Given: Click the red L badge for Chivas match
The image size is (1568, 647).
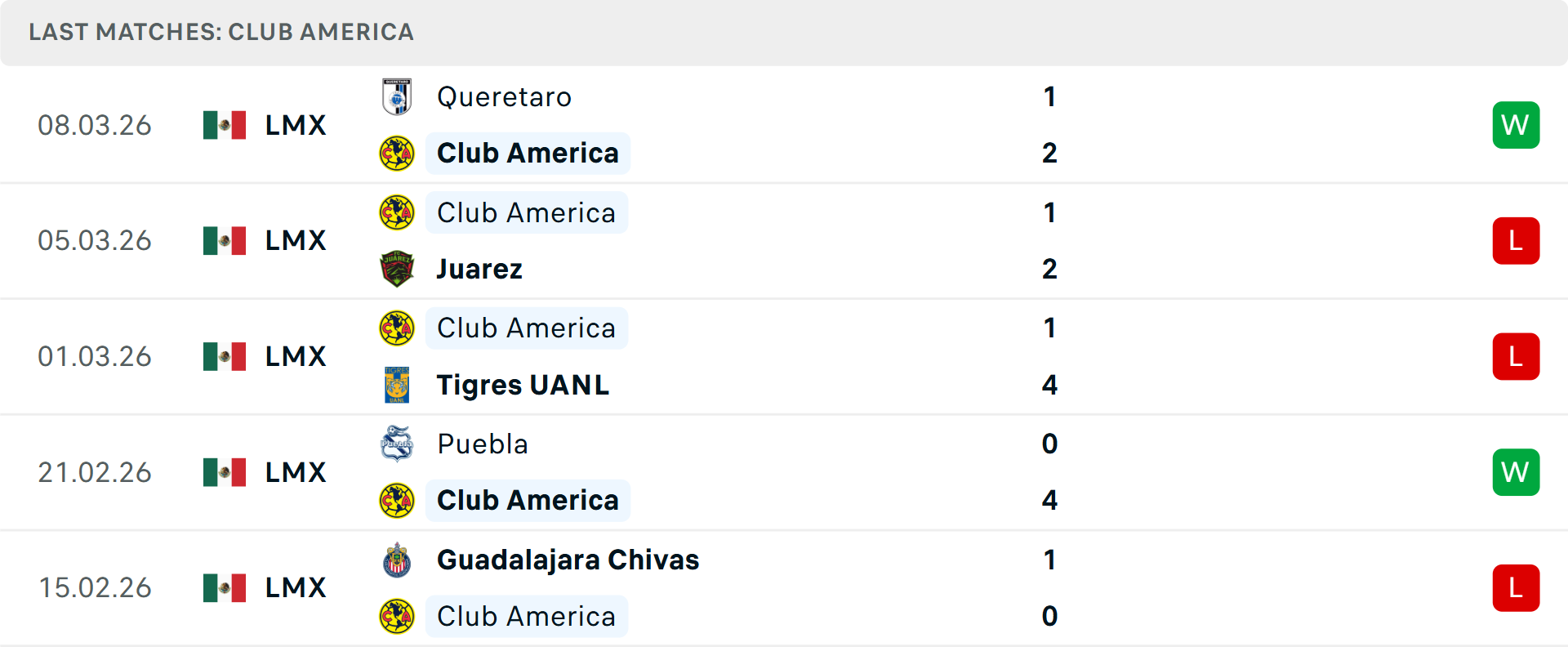Looking at the screenshot, I should (1517, 587).
